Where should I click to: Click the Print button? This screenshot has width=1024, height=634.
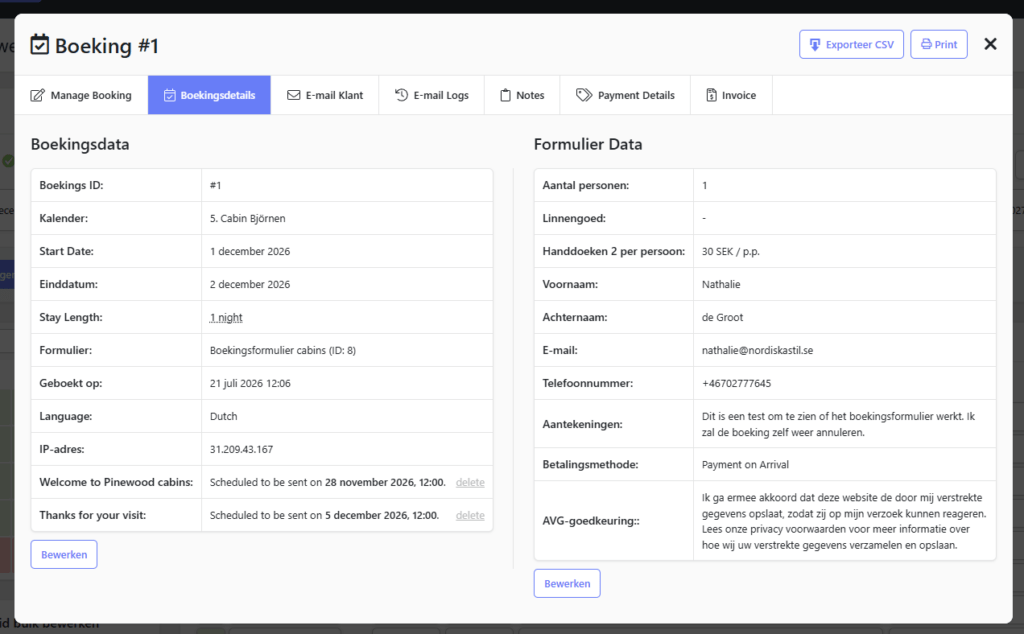click(938, 44)
